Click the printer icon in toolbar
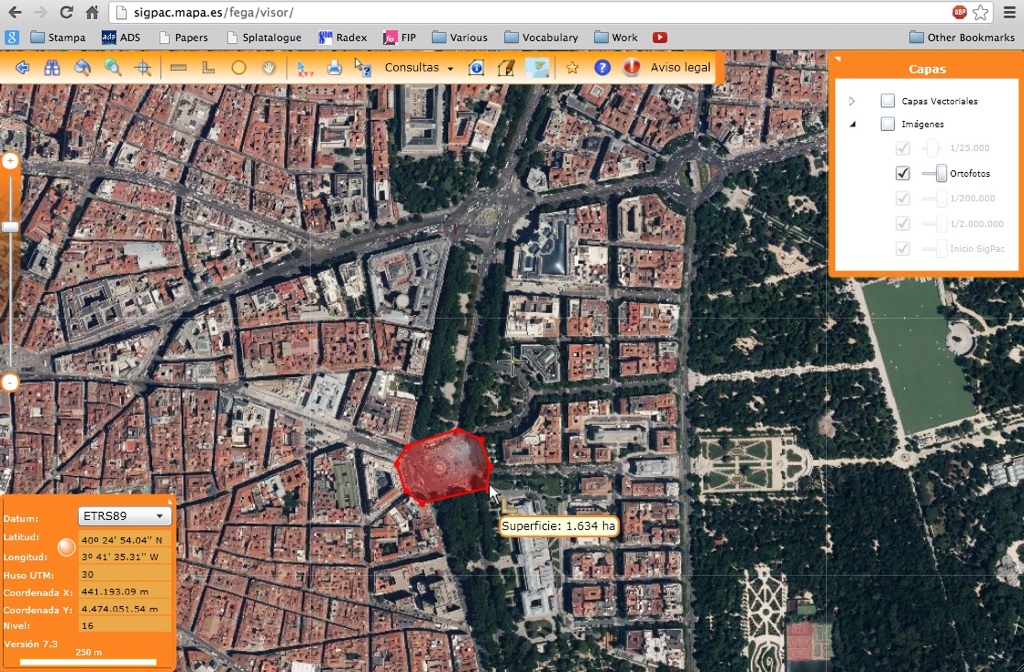The width and height of the screenshot is (1024, 672). 335,68
